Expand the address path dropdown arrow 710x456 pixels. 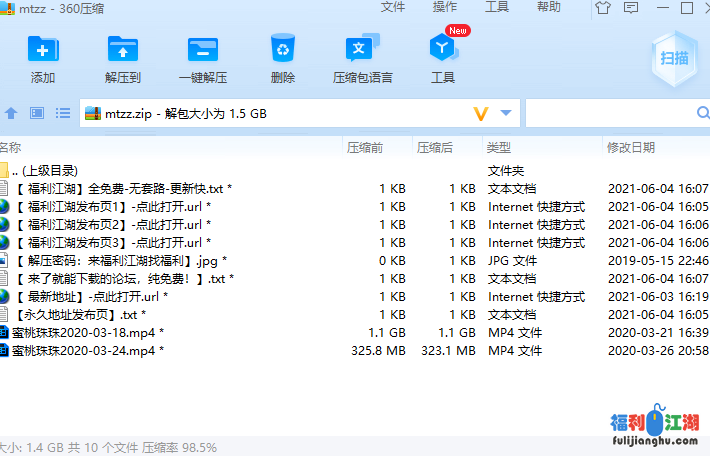(506, 114)
